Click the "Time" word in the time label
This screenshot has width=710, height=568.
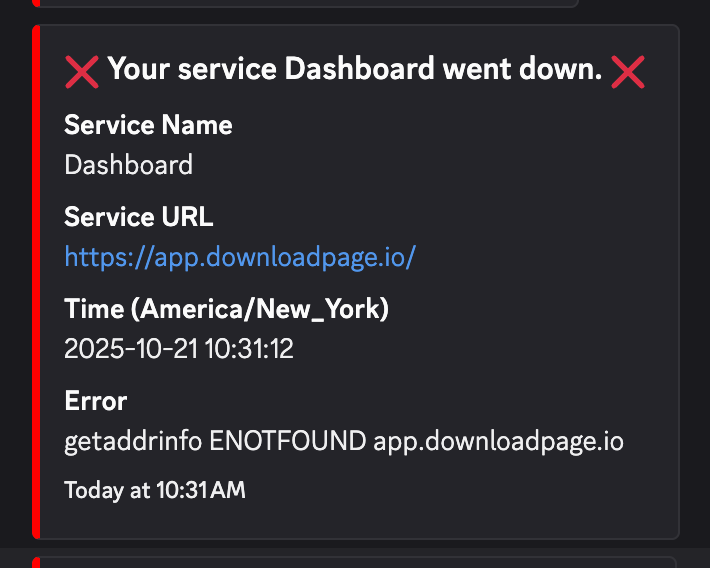point(92,309)
